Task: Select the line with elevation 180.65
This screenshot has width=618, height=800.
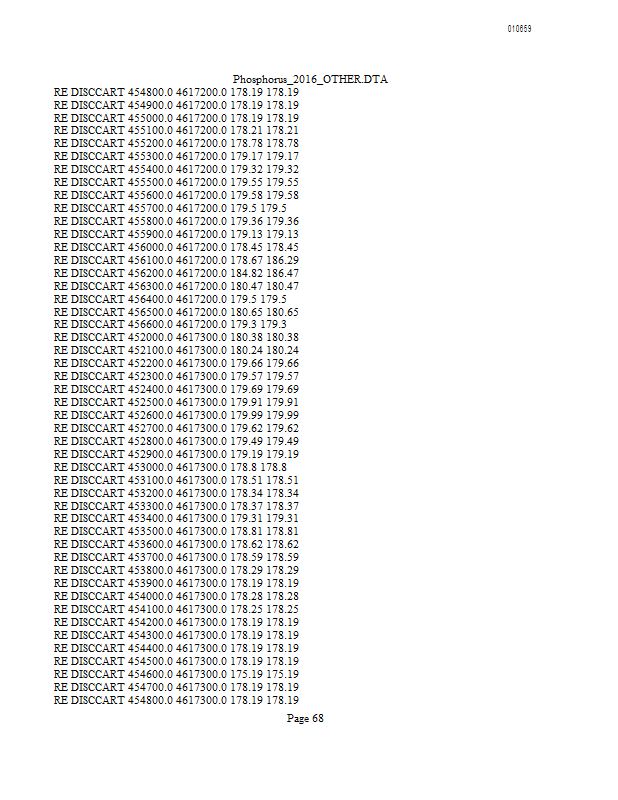Action: pyautogui.click(x=176, y=312)
